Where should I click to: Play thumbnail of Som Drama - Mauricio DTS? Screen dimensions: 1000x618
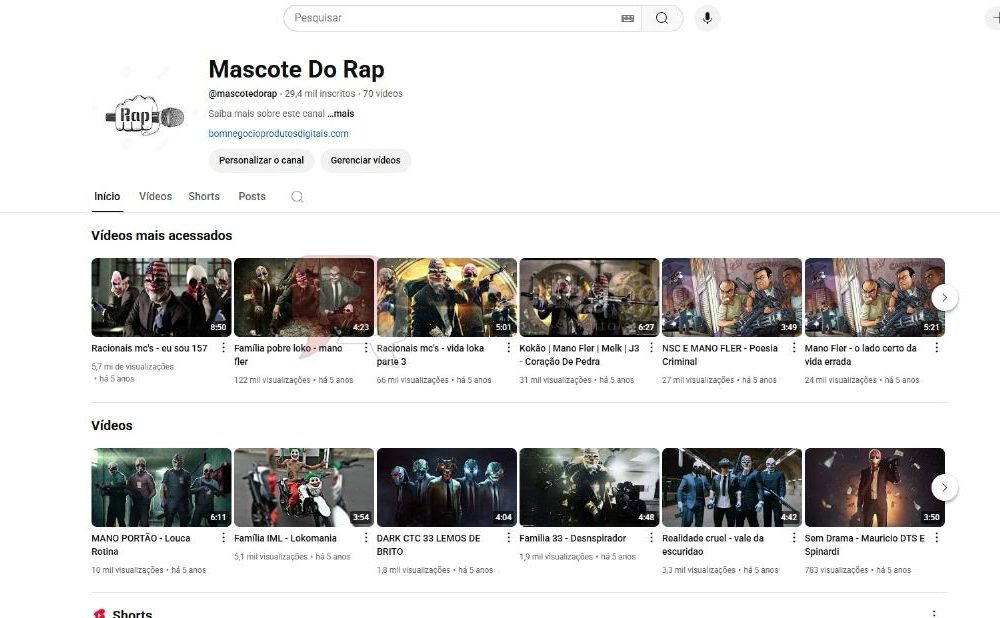[875, 487]
